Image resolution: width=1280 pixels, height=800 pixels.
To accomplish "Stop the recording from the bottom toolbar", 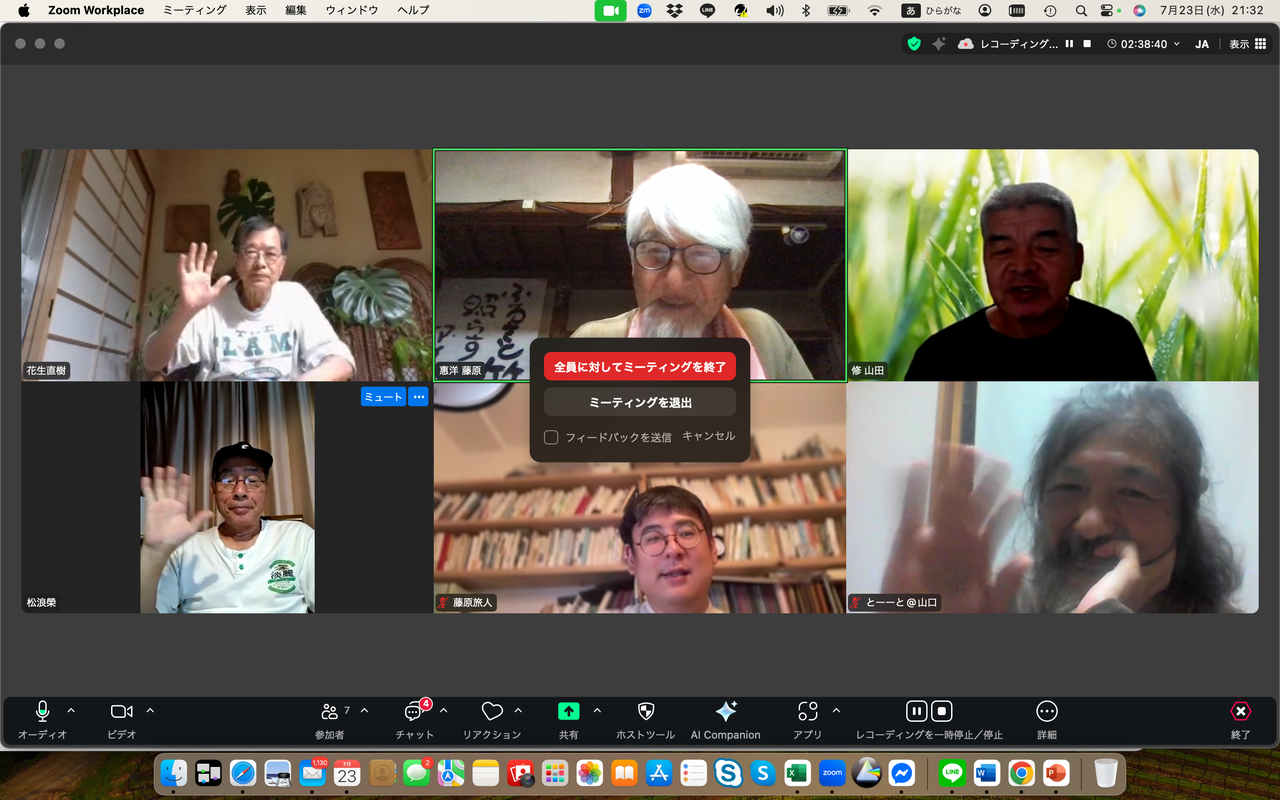I will point(942,711).
